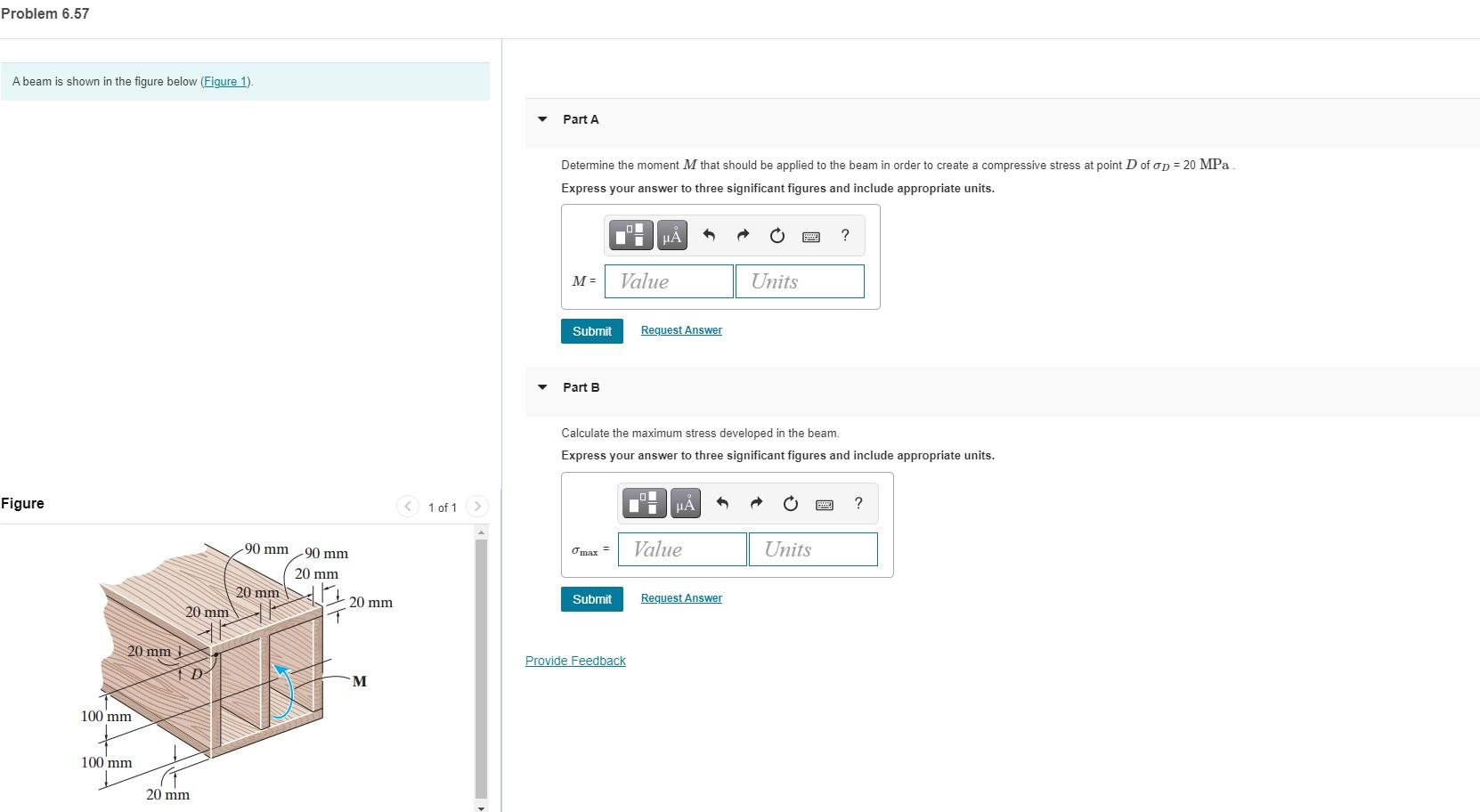1480x812 pixels.
Task: Request Answer for Part B
Action: pyautogui.click(x=681, y=598)
